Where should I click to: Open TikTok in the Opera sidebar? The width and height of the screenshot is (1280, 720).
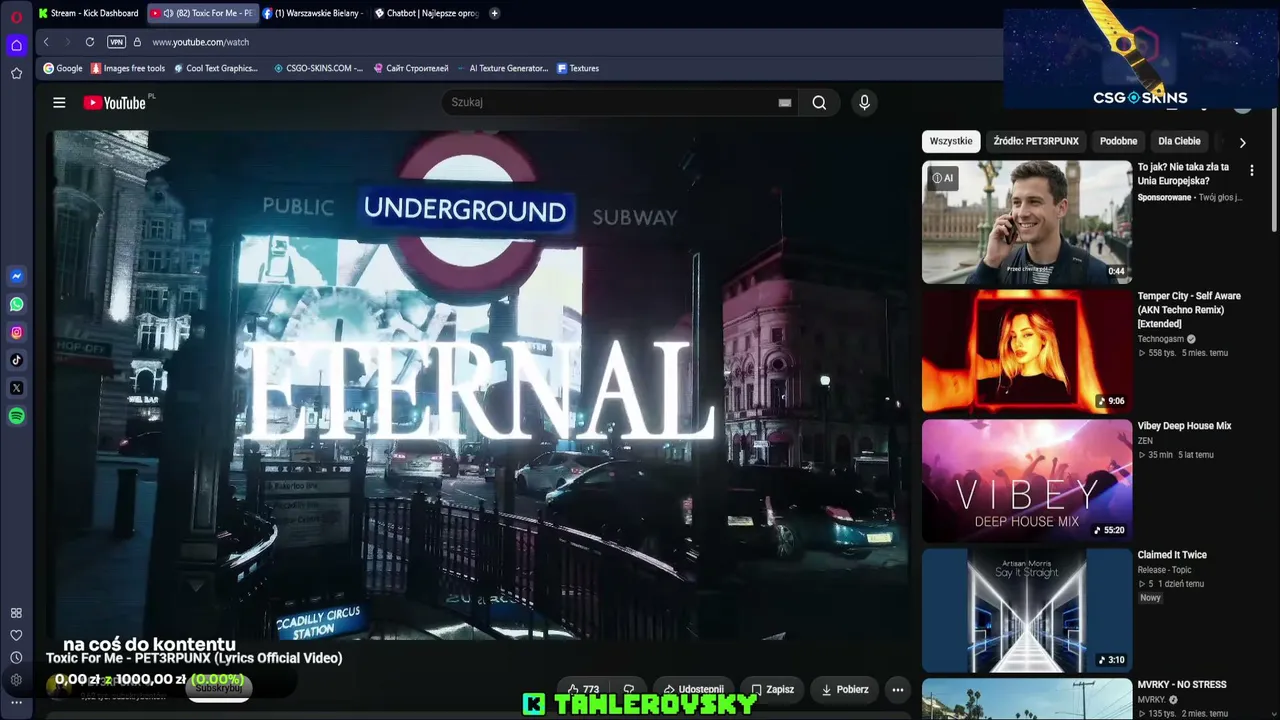click(x=16, y=360)
